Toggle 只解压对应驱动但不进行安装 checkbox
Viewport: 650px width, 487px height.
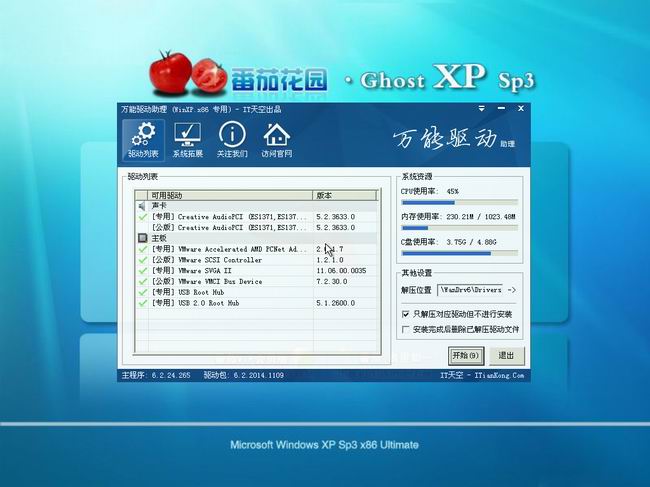[405, 314]
